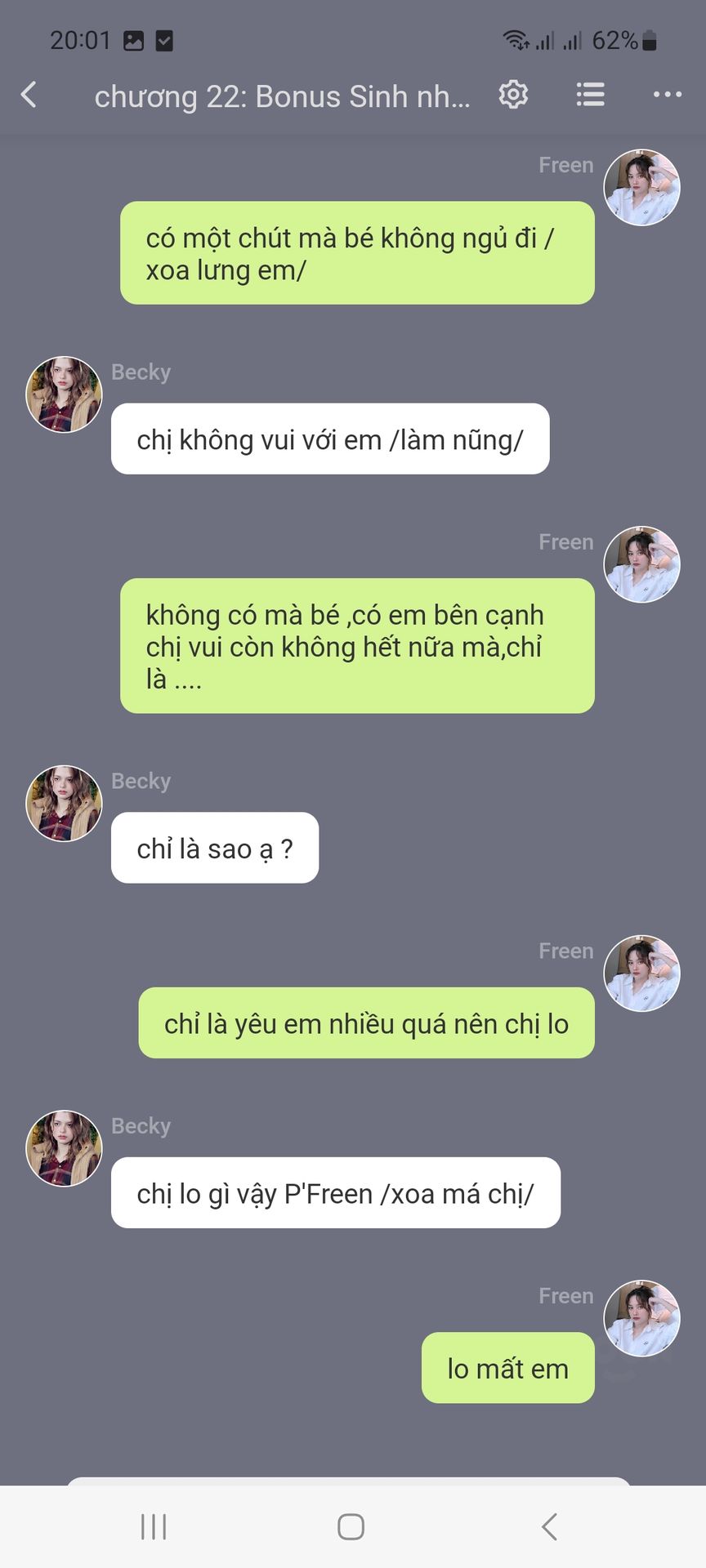Tap message 'chỉ là yêu em nhiều quá nên chị lo'
Viewport: 706px width, 1568px height.
[366, 1023]
